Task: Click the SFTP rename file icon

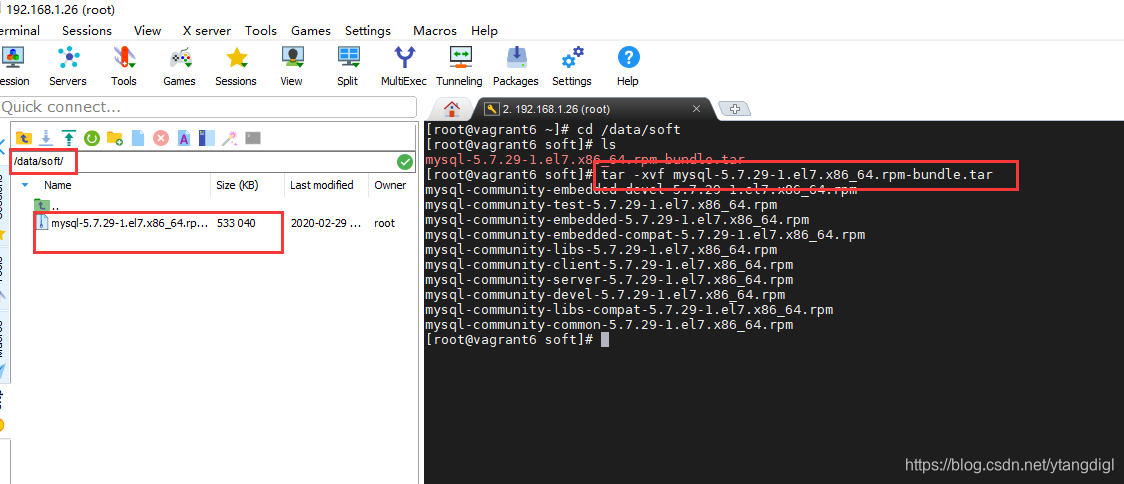Action: [x=184, y=138]
